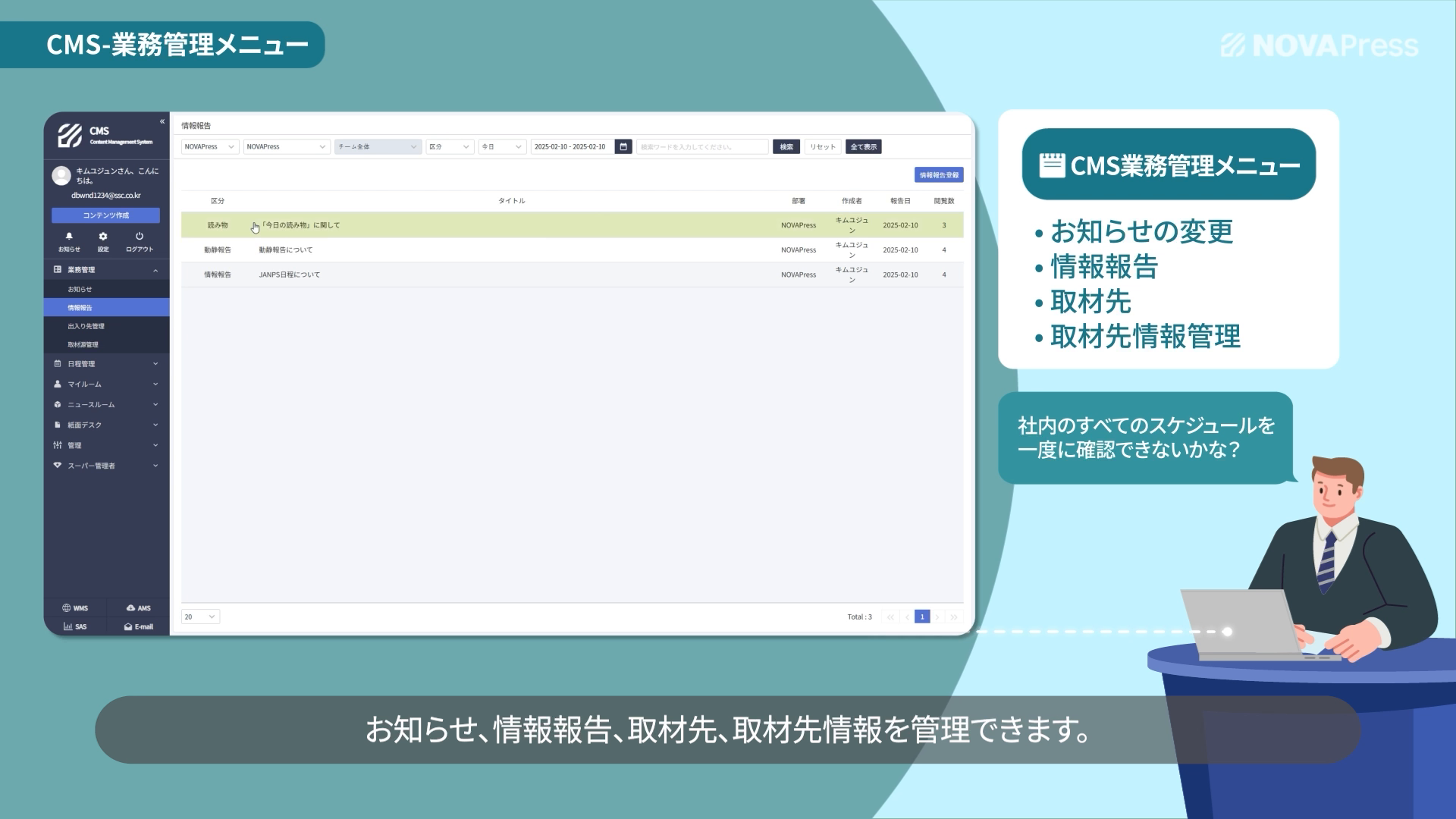Collapse the 業務管理 menu section
Viewport: 1456px width, 819px height.
point(155,270)
